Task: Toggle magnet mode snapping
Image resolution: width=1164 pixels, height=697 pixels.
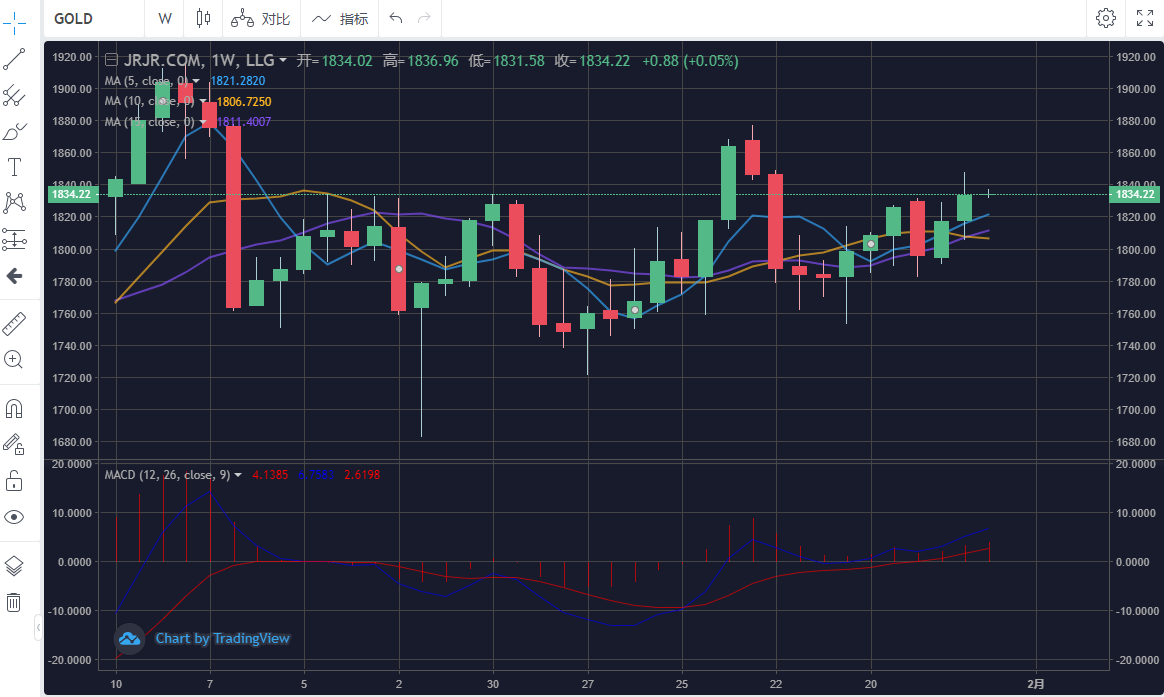Action: click(x=15, y=409)
